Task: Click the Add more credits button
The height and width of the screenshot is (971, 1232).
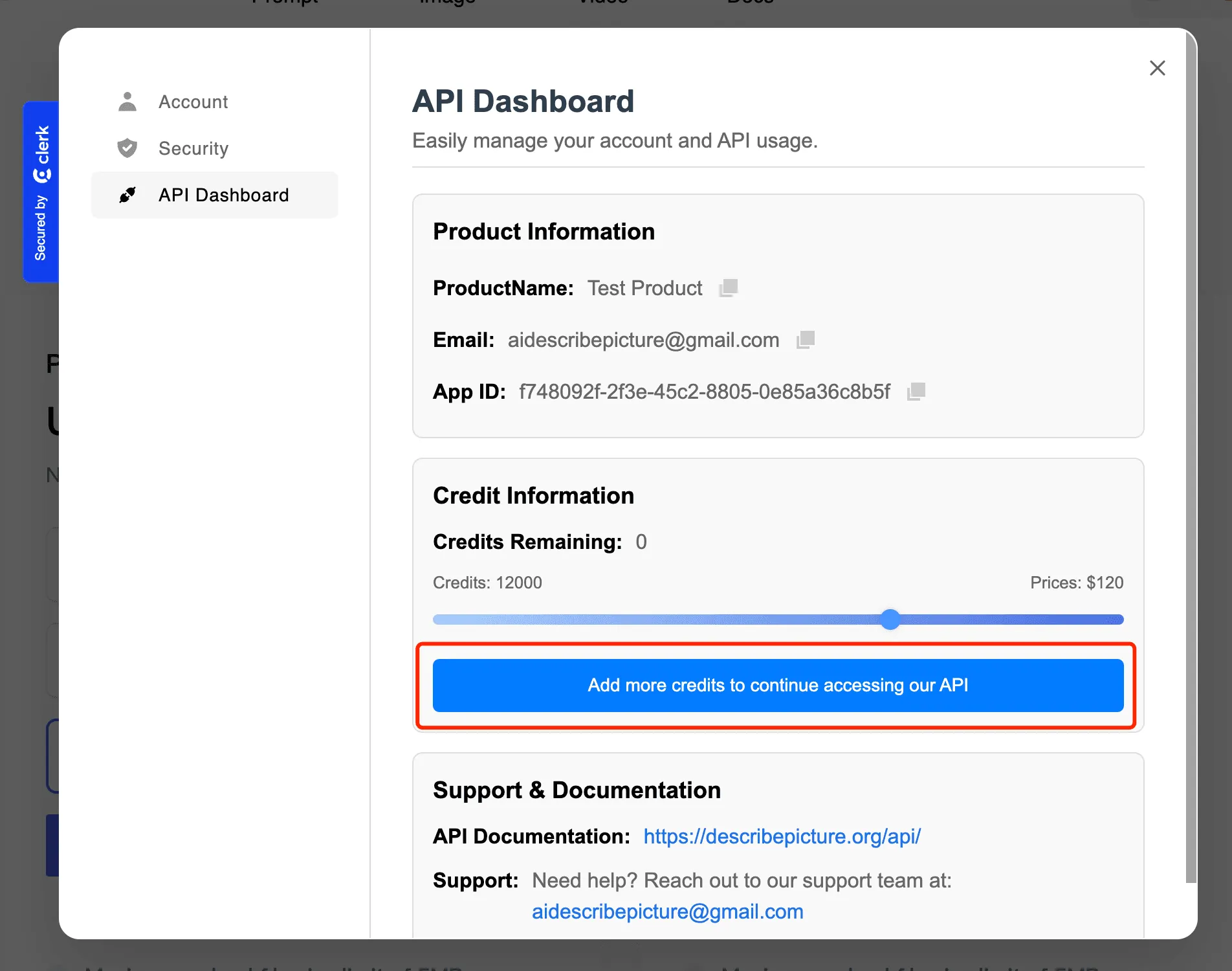Action: click(777, 685)
